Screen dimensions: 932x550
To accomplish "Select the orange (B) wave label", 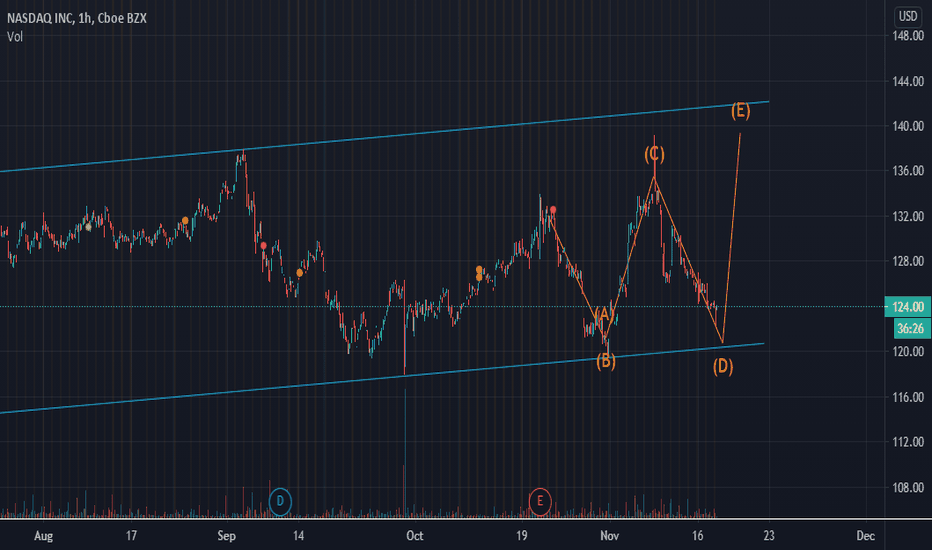I will [x=606, y=361].
